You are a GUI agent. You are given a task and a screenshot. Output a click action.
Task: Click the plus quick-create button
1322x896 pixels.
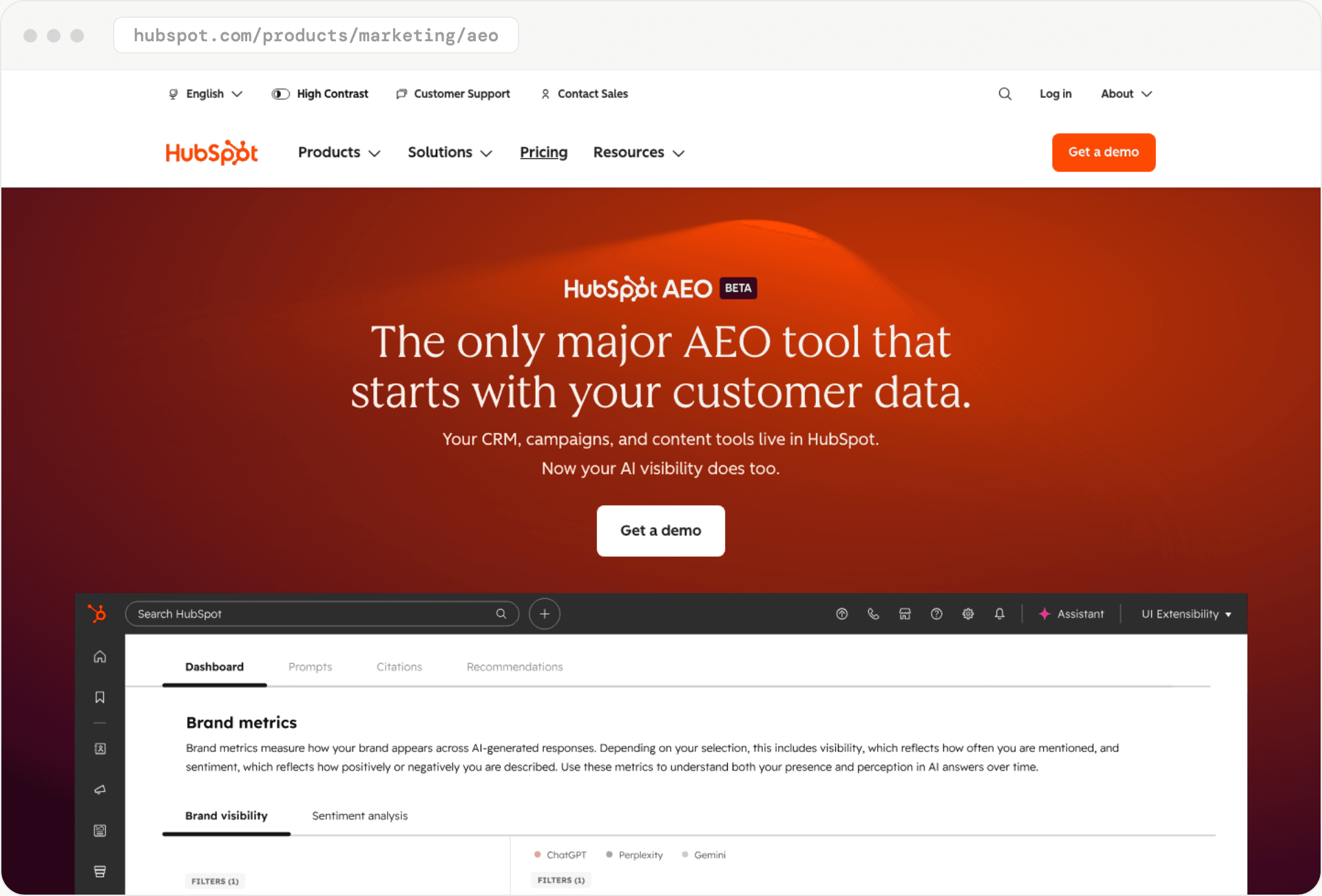pyautogui.click(x=544, y=613)
